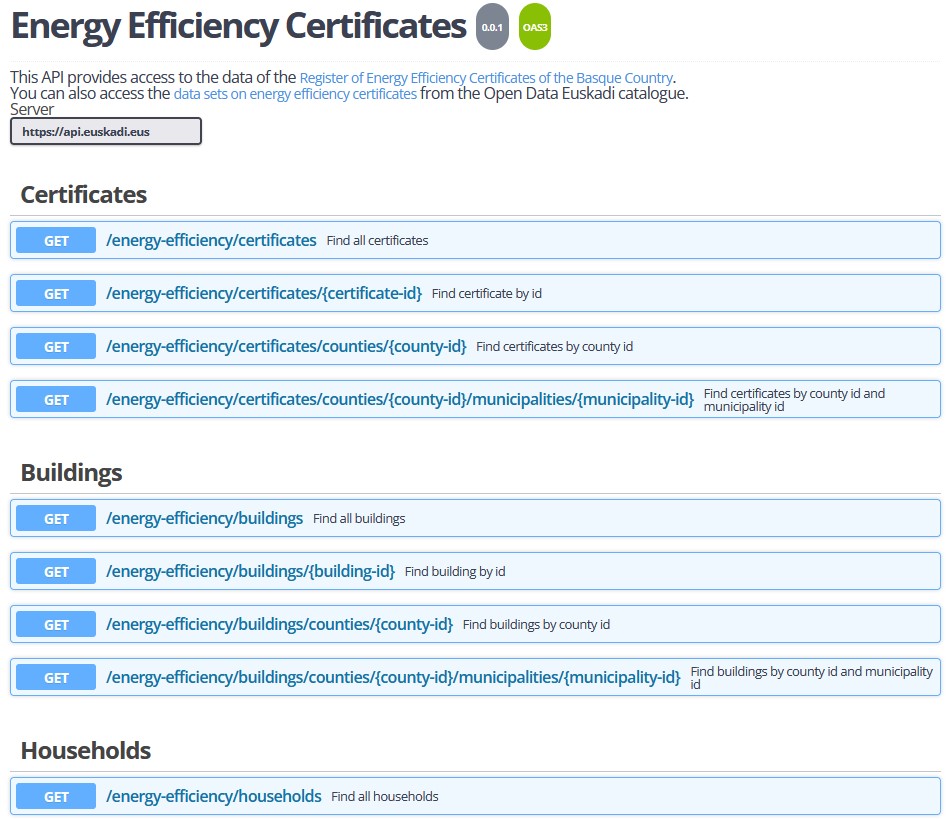Expand the certificates by county and municipality endpoint
The image size is (950, 821).
[400, 400]
